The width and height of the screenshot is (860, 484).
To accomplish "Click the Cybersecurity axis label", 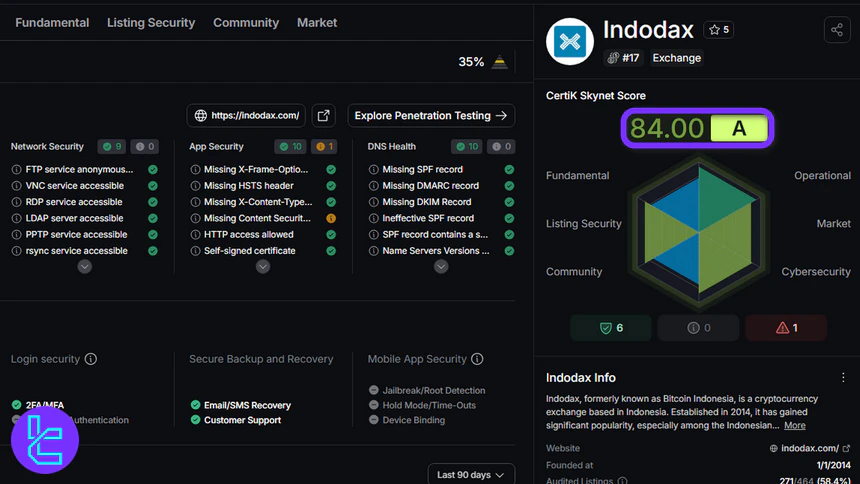I will (x=816, y=272).
